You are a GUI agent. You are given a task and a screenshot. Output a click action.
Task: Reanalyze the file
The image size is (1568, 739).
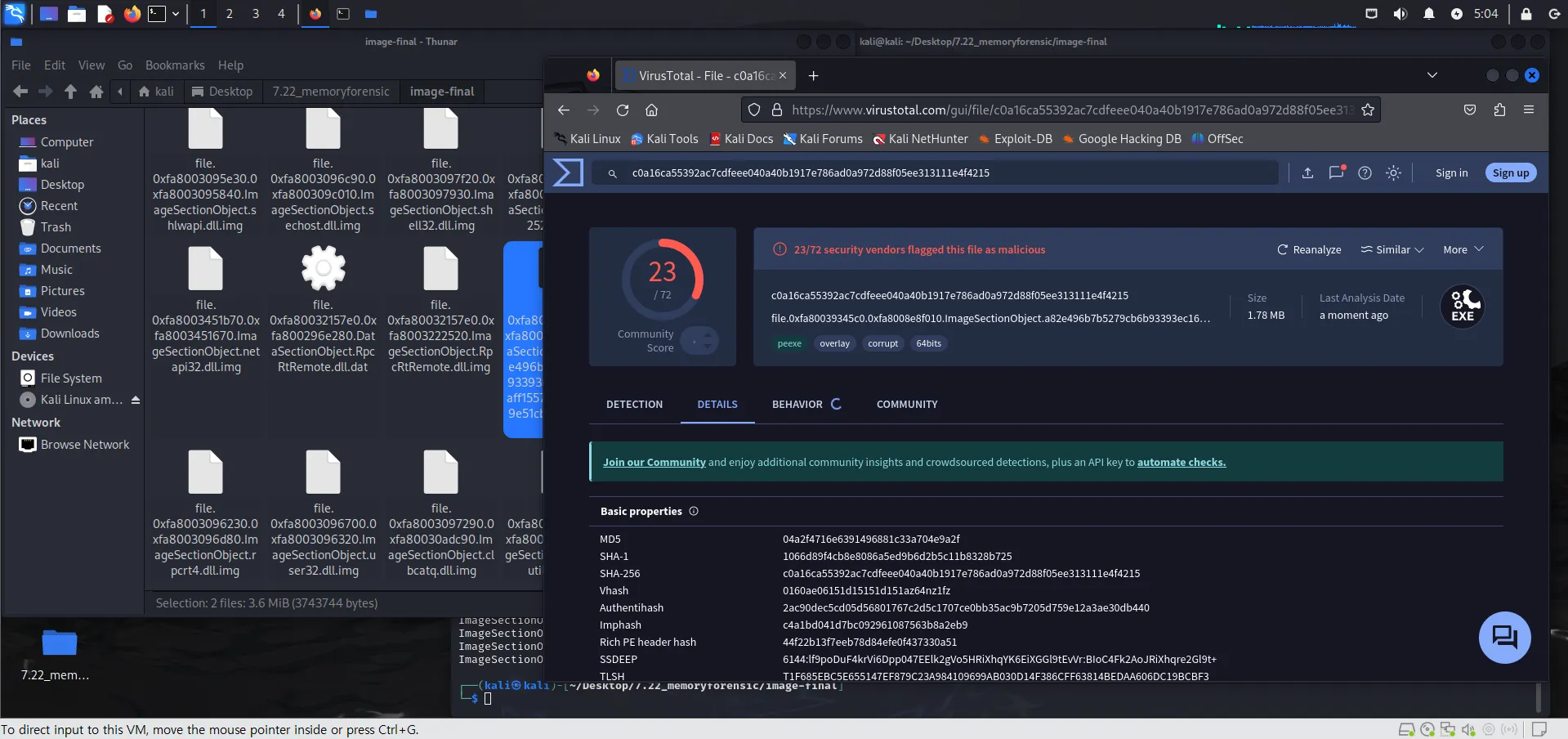click(x=1309, y=249)
